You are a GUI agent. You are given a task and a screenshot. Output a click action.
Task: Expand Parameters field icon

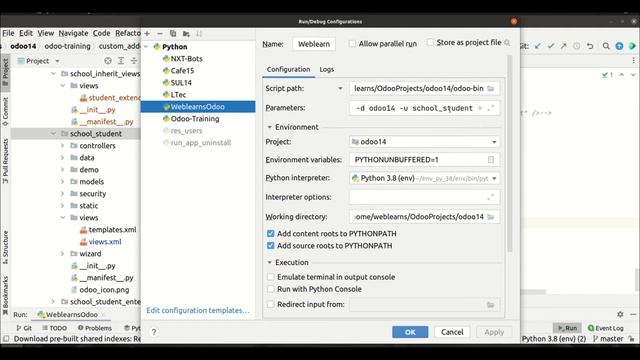point(491,108)
